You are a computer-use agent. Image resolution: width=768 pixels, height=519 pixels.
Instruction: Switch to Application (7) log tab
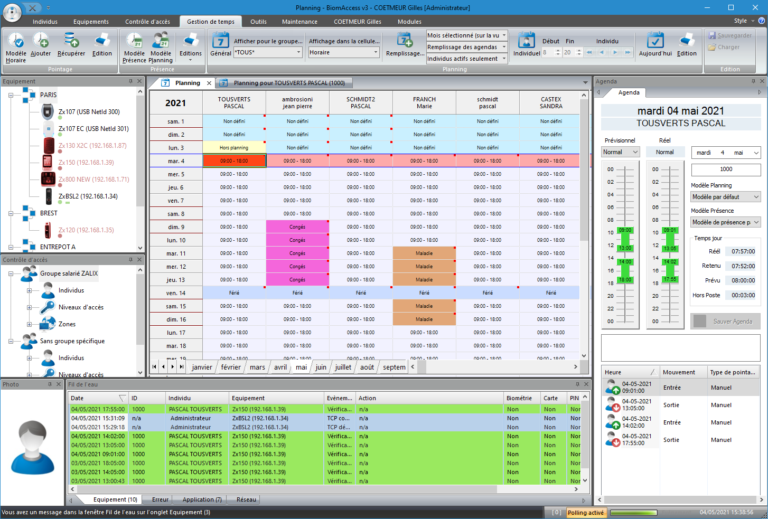tap(202, 499)
